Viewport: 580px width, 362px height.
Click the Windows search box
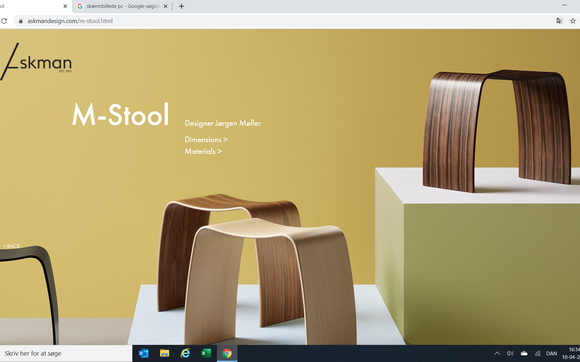(x=66, y=353)
